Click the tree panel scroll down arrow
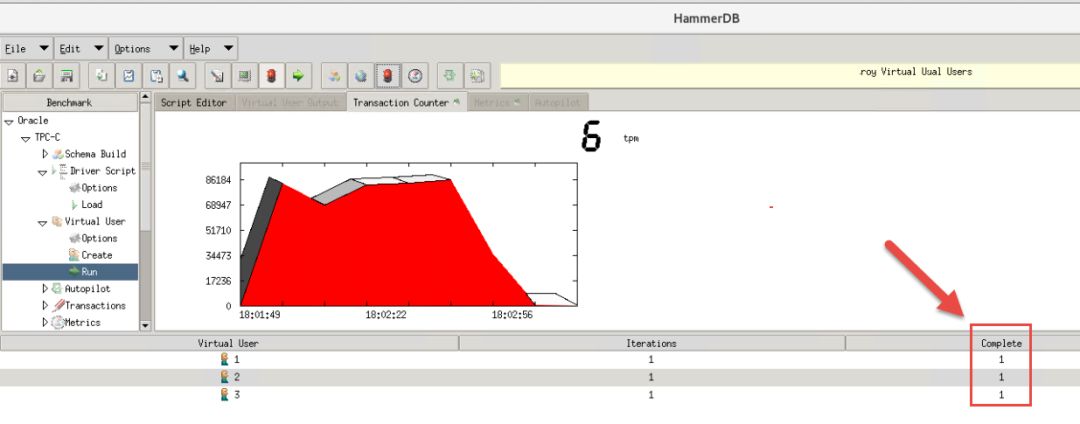 [145, 326]
